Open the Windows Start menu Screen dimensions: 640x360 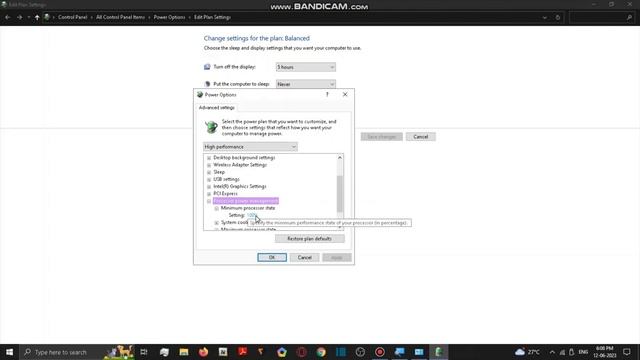coord(9,352)
